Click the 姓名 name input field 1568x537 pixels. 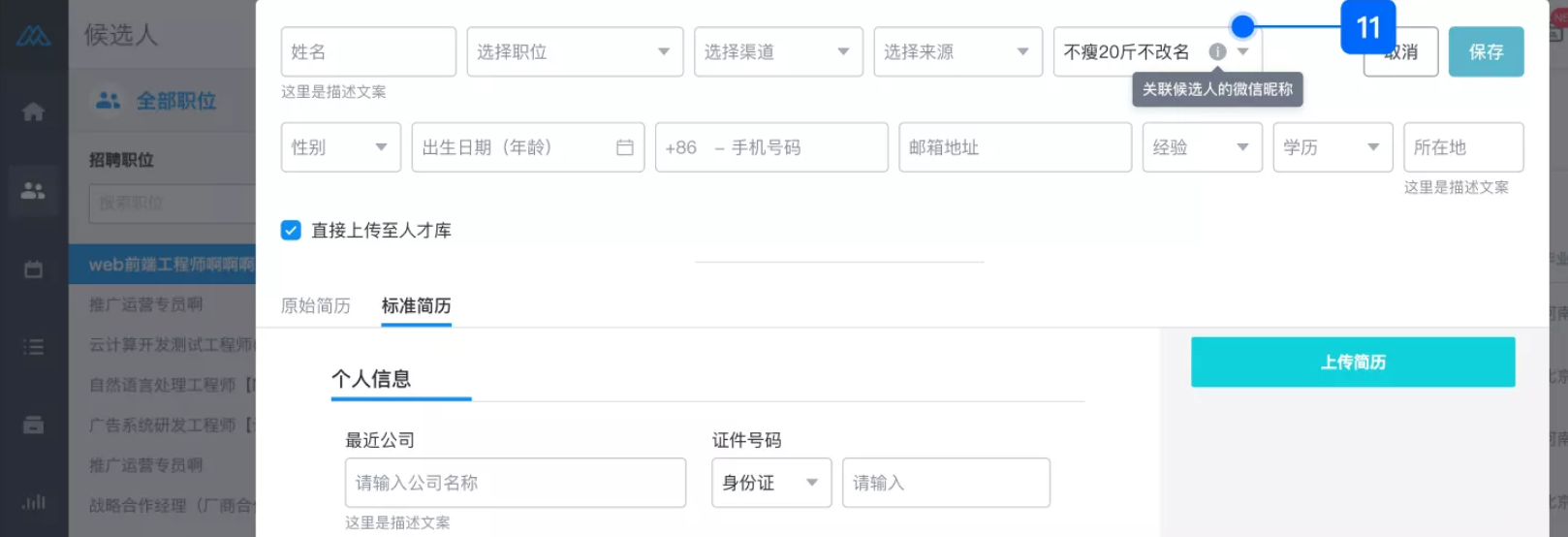(x=368, y=51)
